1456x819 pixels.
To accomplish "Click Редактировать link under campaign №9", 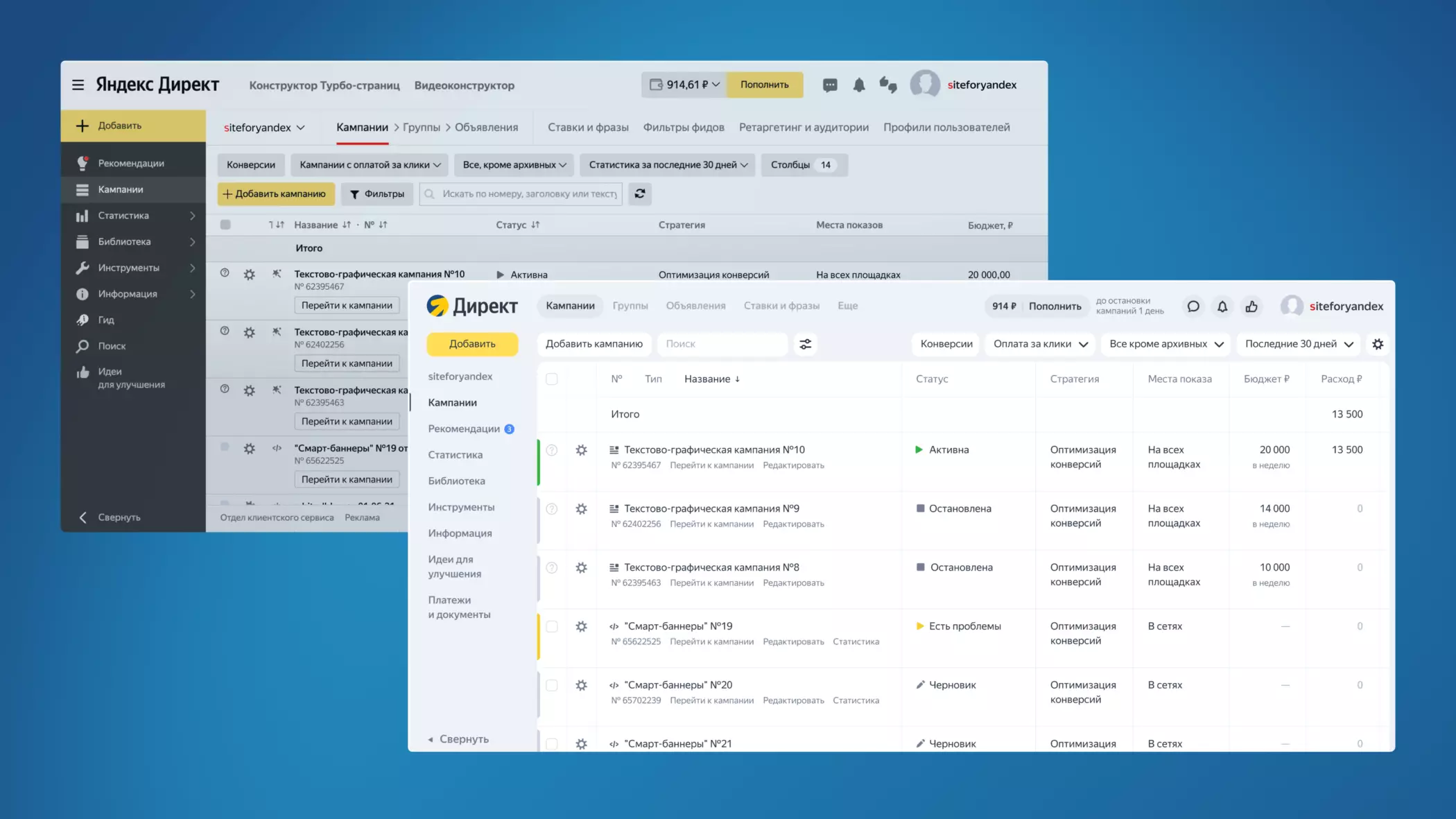I will [x=793, y=524].
